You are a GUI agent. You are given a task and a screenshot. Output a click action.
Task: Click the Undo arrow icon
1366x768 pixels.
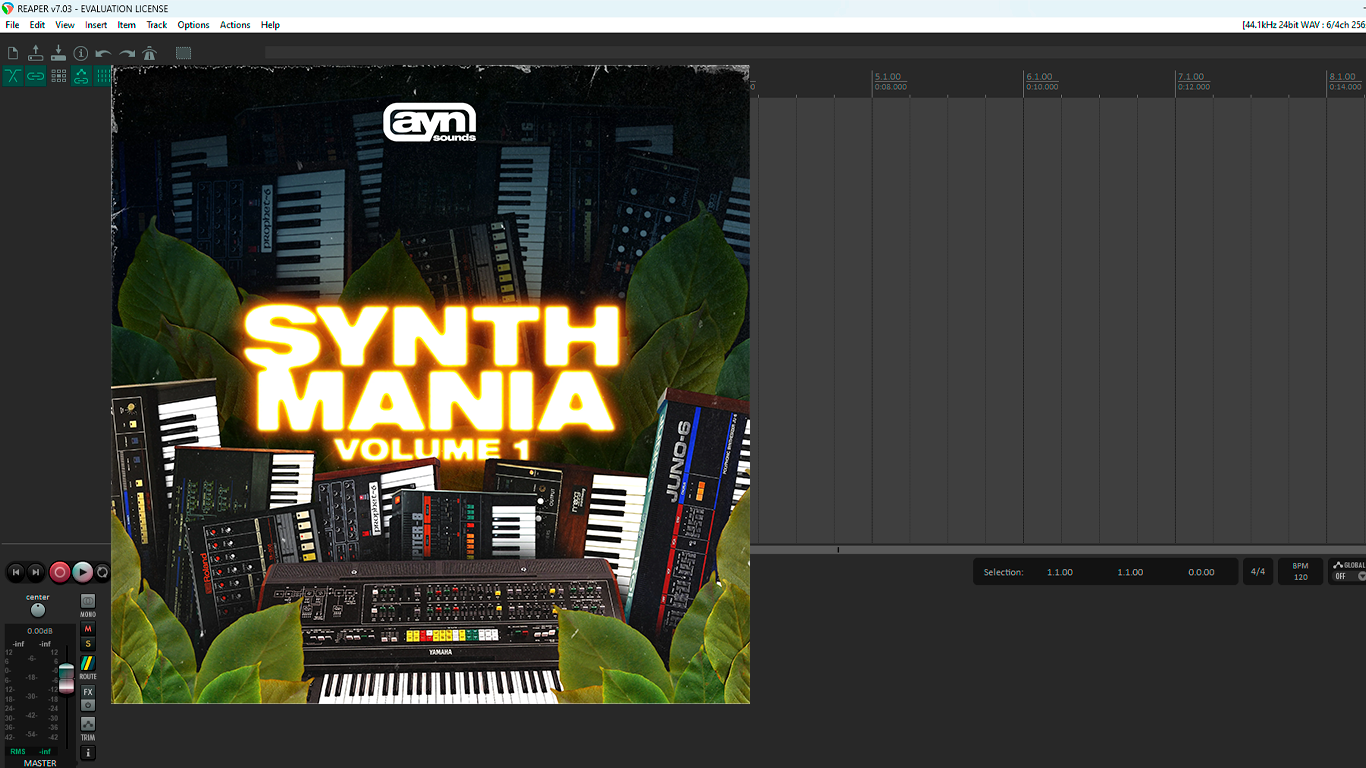click(x=104, y=53)
